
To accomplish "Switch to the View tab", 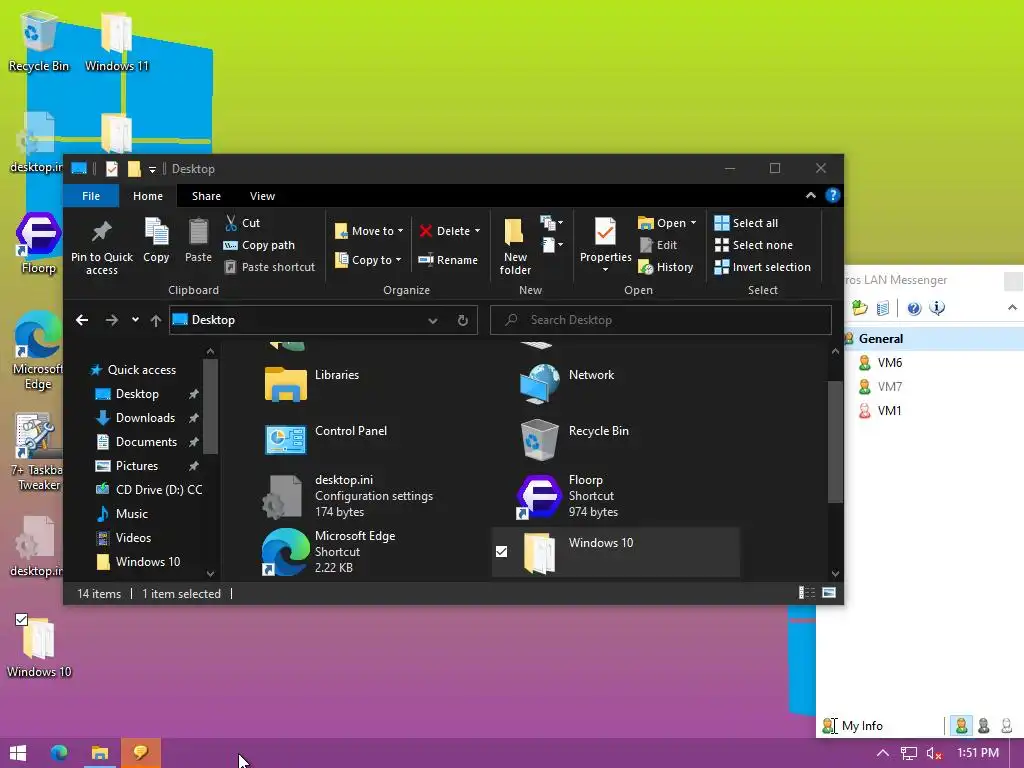I will (x=262, y=196).
